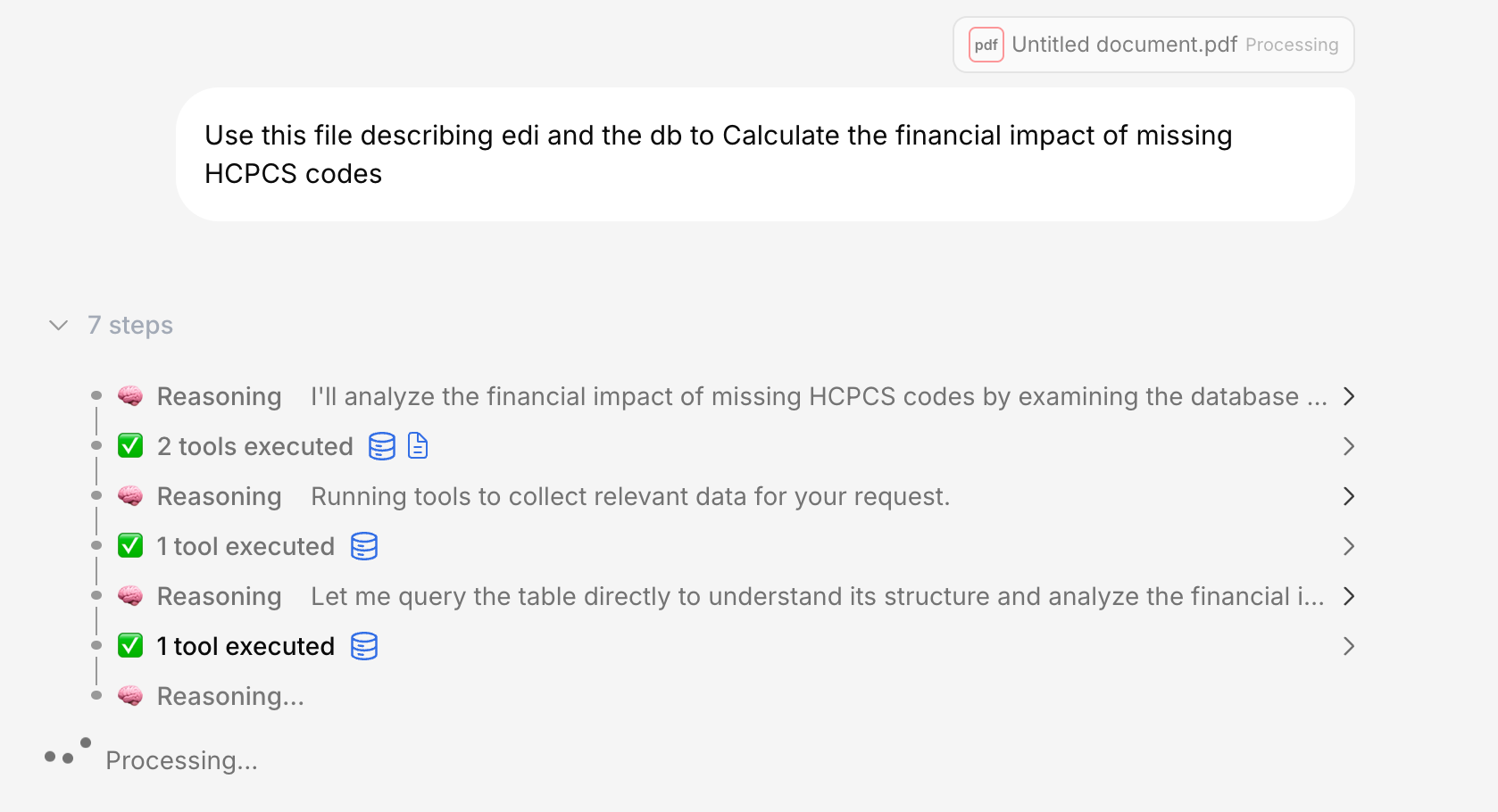Screen dimensions: 1498x812
Task: Click the database icon on the middle 1 tool executed row
Action: pos(364,546)
